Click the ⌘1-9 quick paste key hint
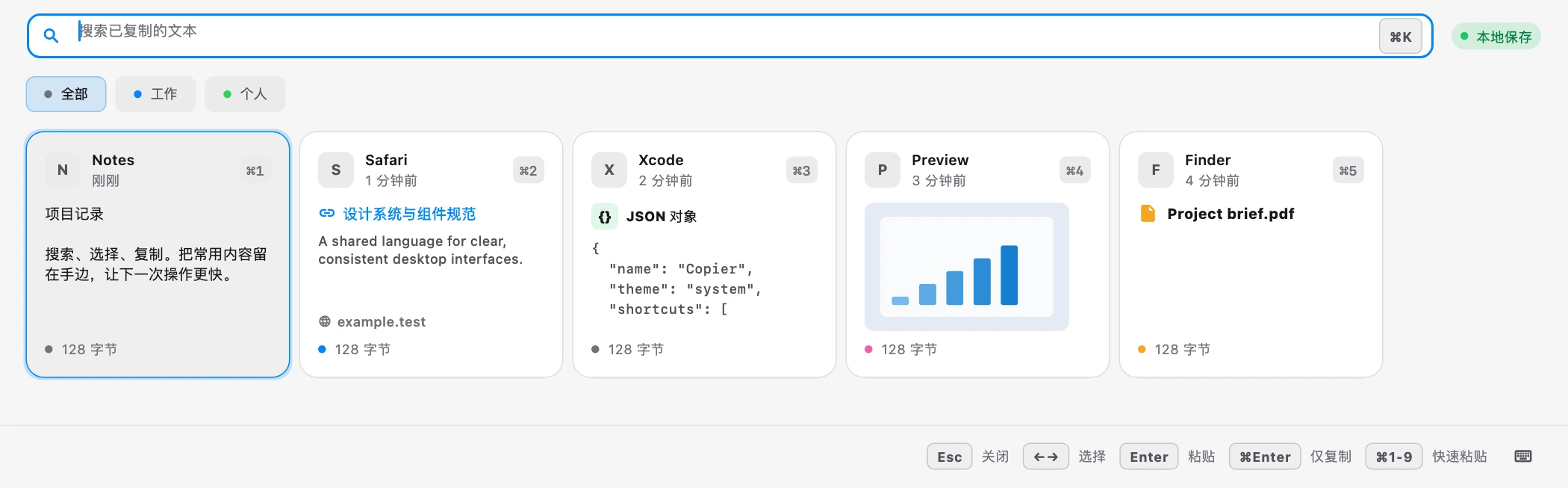The width and height of the screenshot is (1568, 488). click(1394, 457)
